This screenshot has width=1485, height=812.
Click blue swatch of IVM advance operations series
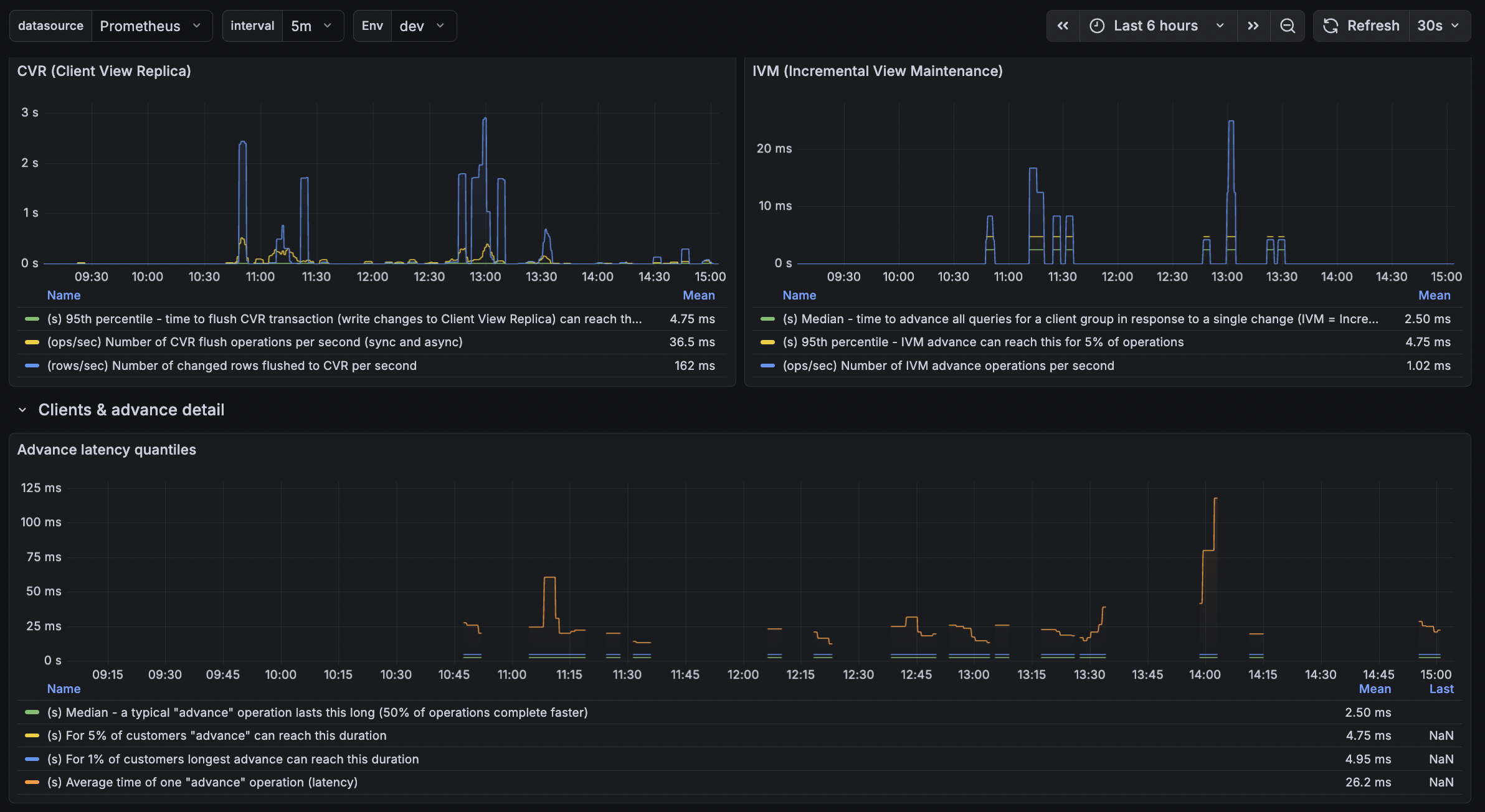pyautogui.click(x=767, y=366)
